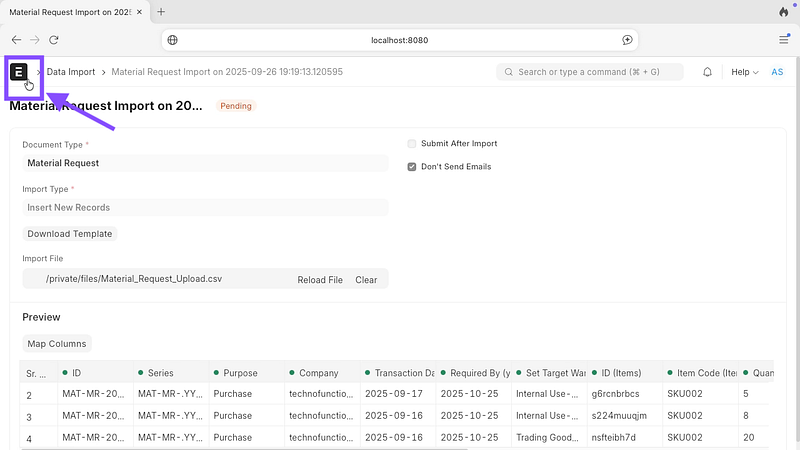
Task: Enable Submit After Import checkbox
Action: click(x=412, y=144)
